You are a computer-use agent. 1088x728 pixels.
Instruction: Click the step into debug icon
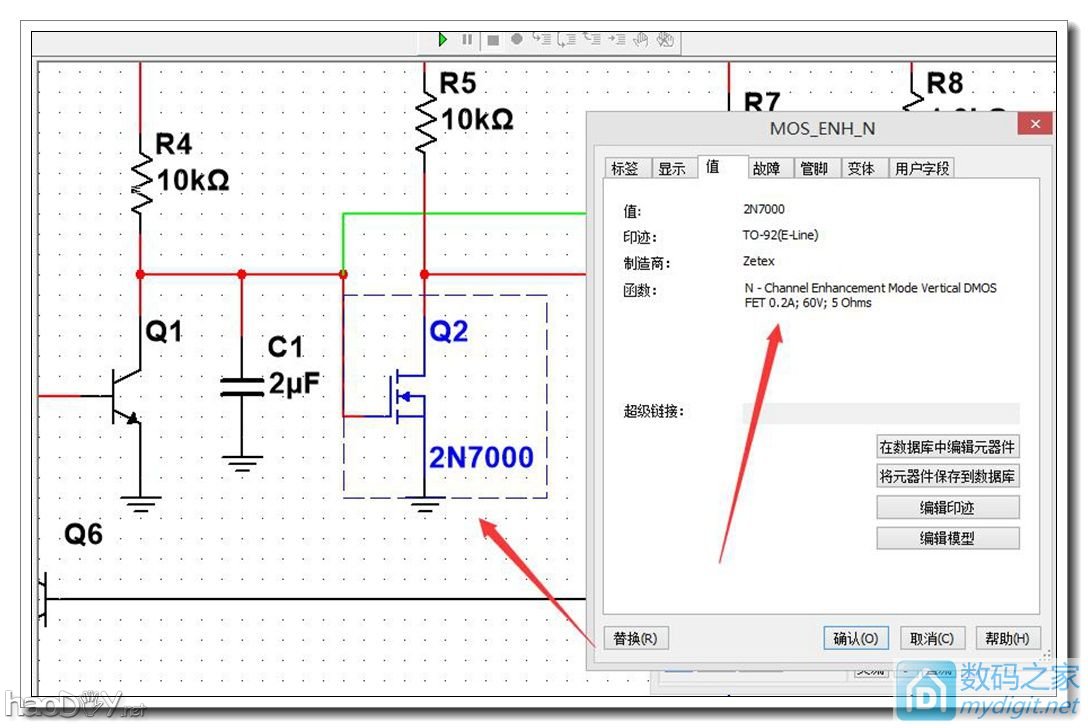[x=541, y=39]
